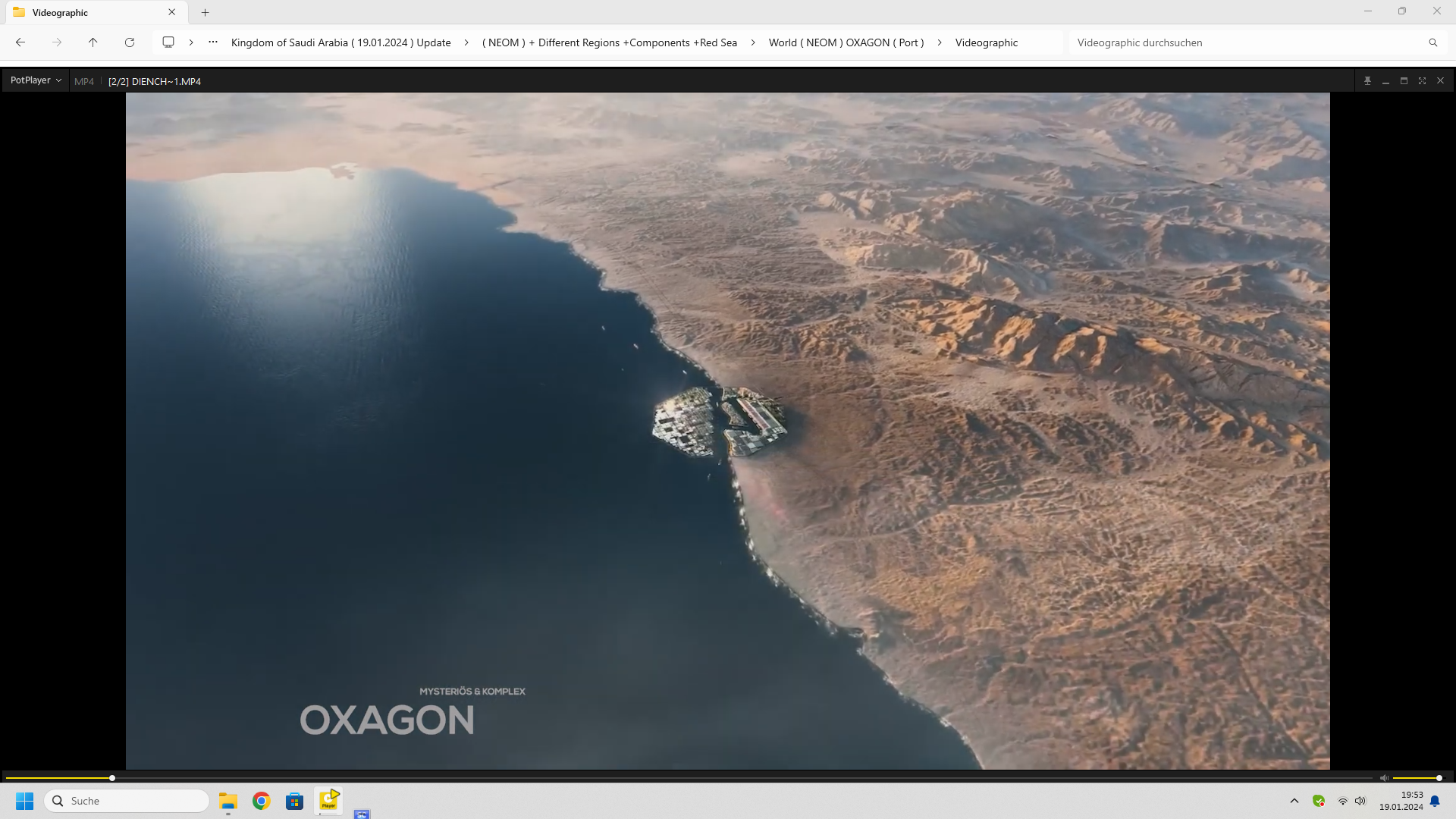Seek on the PotPlayer playback progress bar
1456x819 pixels.
pyautogui.click(x=689, y=778)
